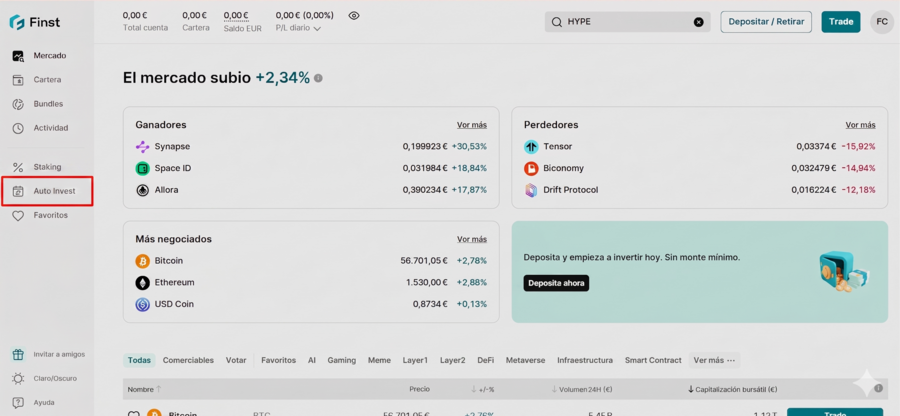Sort by Capitalización bursátil
The height and width of the screenshot is (416, 900).
point(732,389)
